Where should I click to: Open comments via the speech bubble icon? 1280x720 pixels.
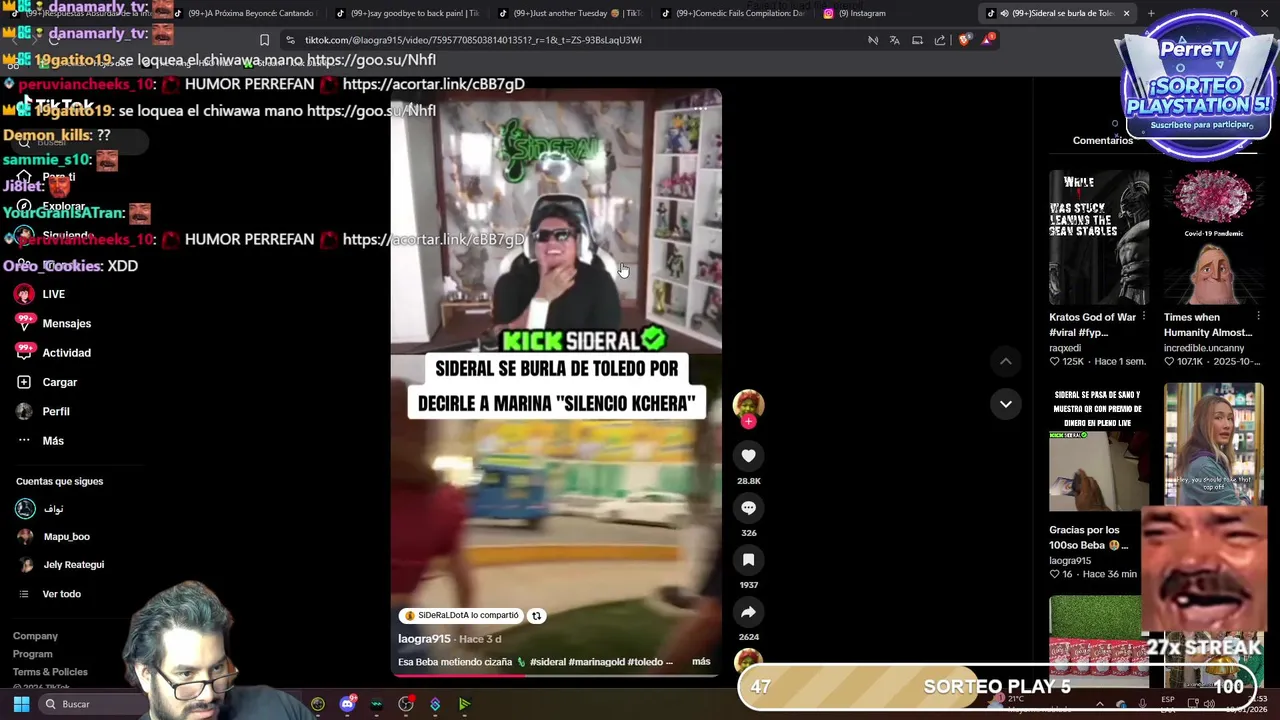748,508
